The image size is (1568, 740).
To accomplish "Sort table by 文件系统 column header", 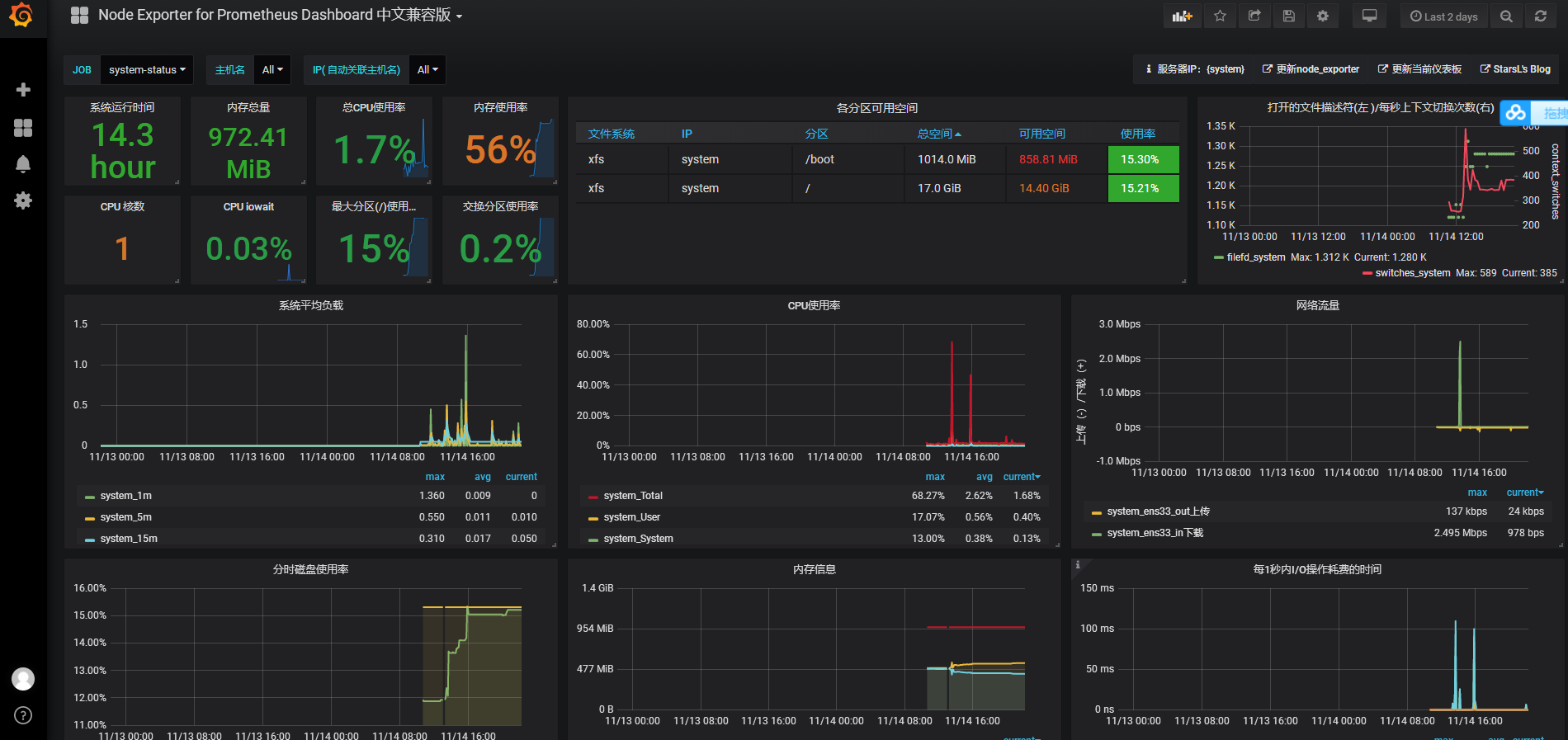I will click(x=612, y=134).
